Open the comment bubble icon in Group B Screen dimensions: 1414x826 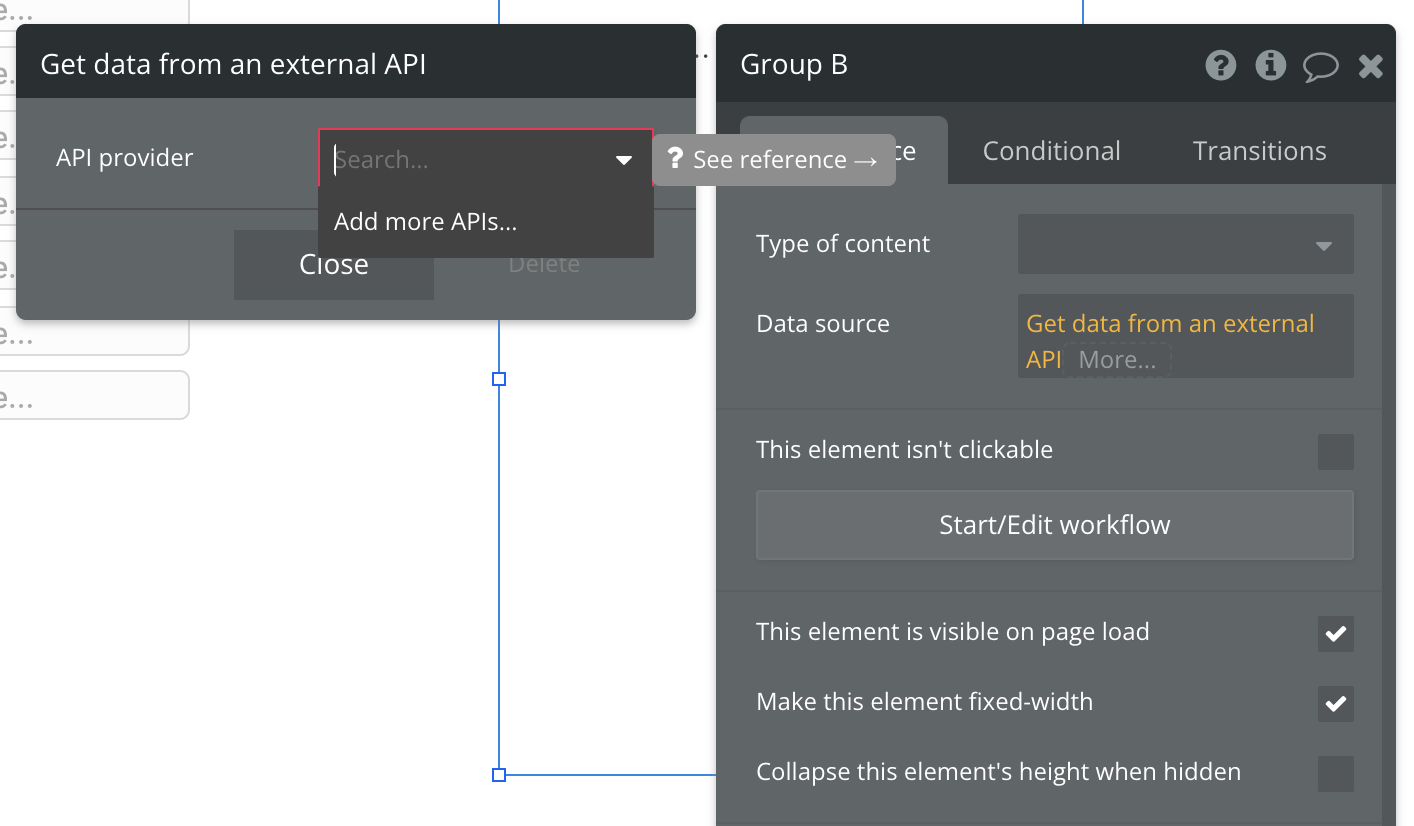(1320, 67)
